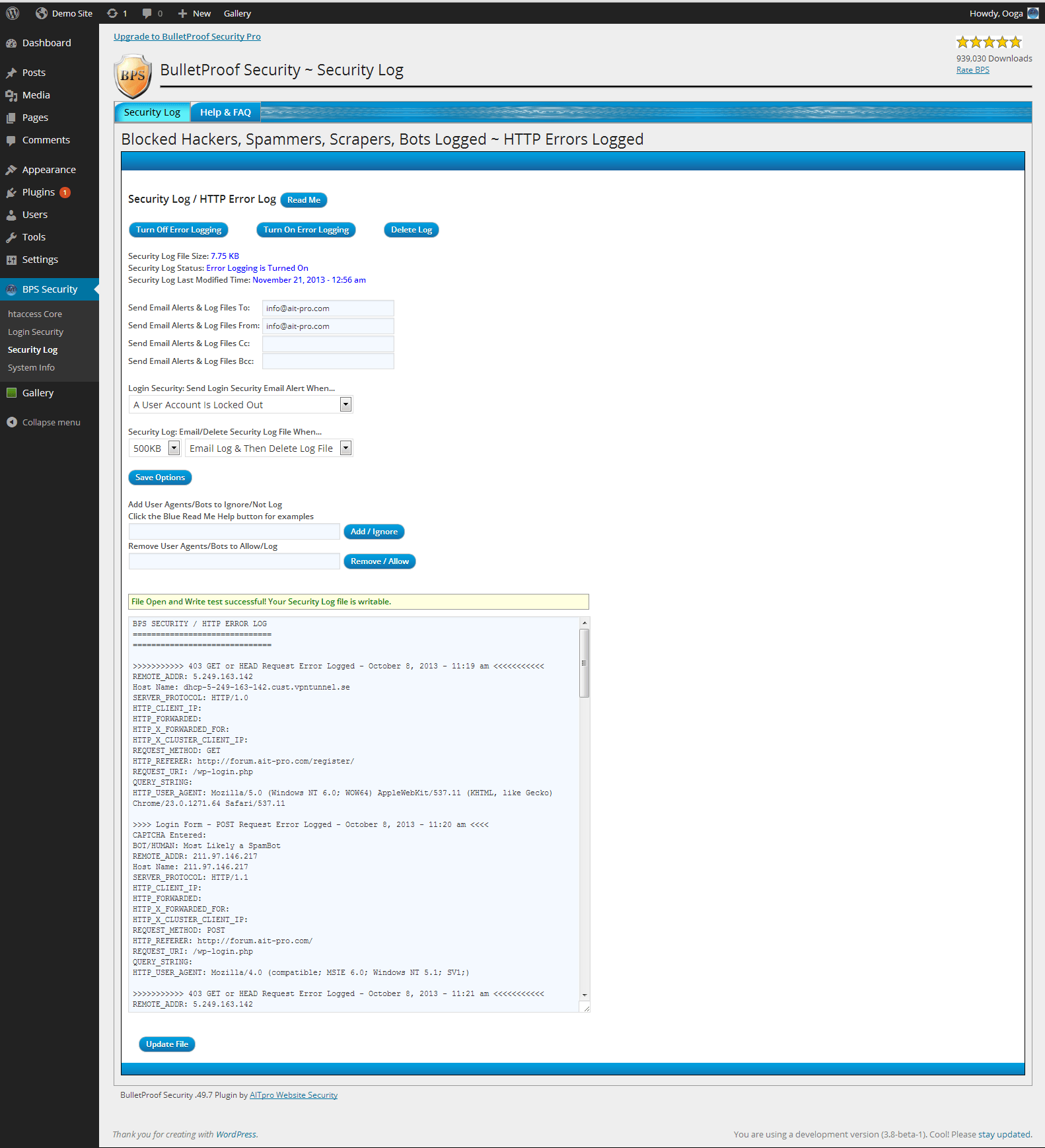Click the Tools wrench icon

(x=11, y=237)
